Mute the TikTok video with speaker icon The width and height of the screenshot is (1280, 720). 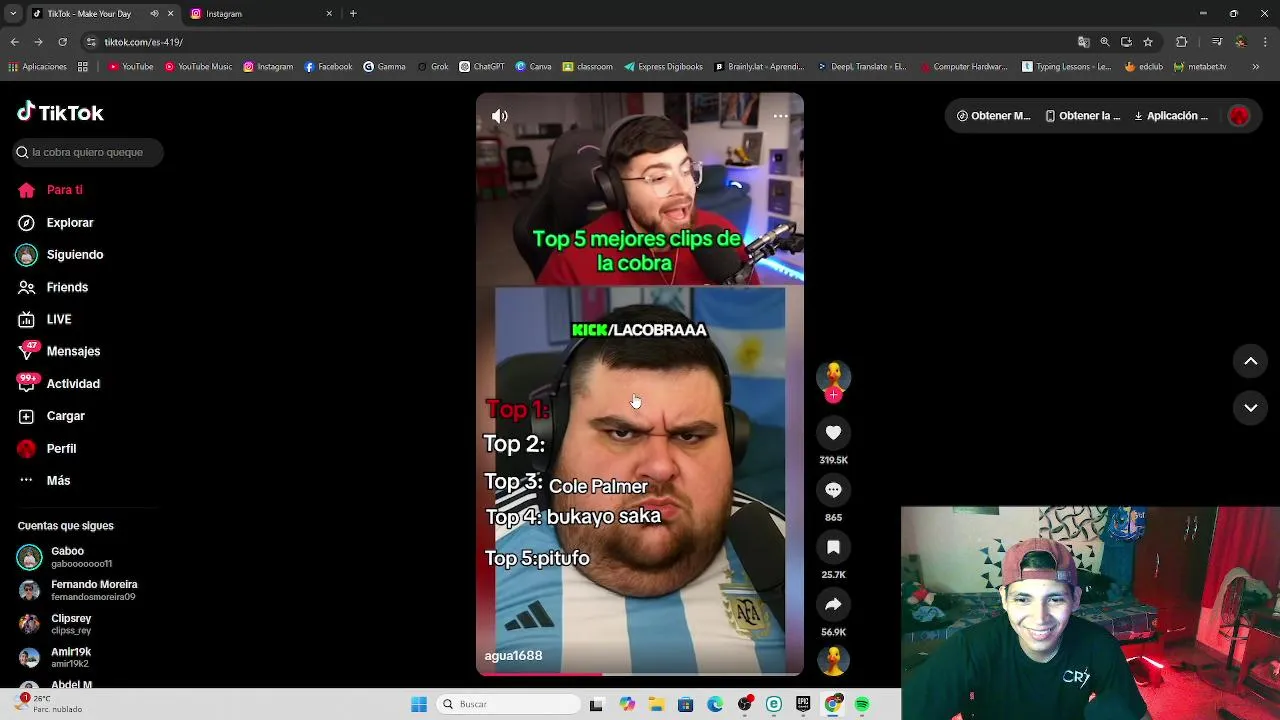[500, 116]
